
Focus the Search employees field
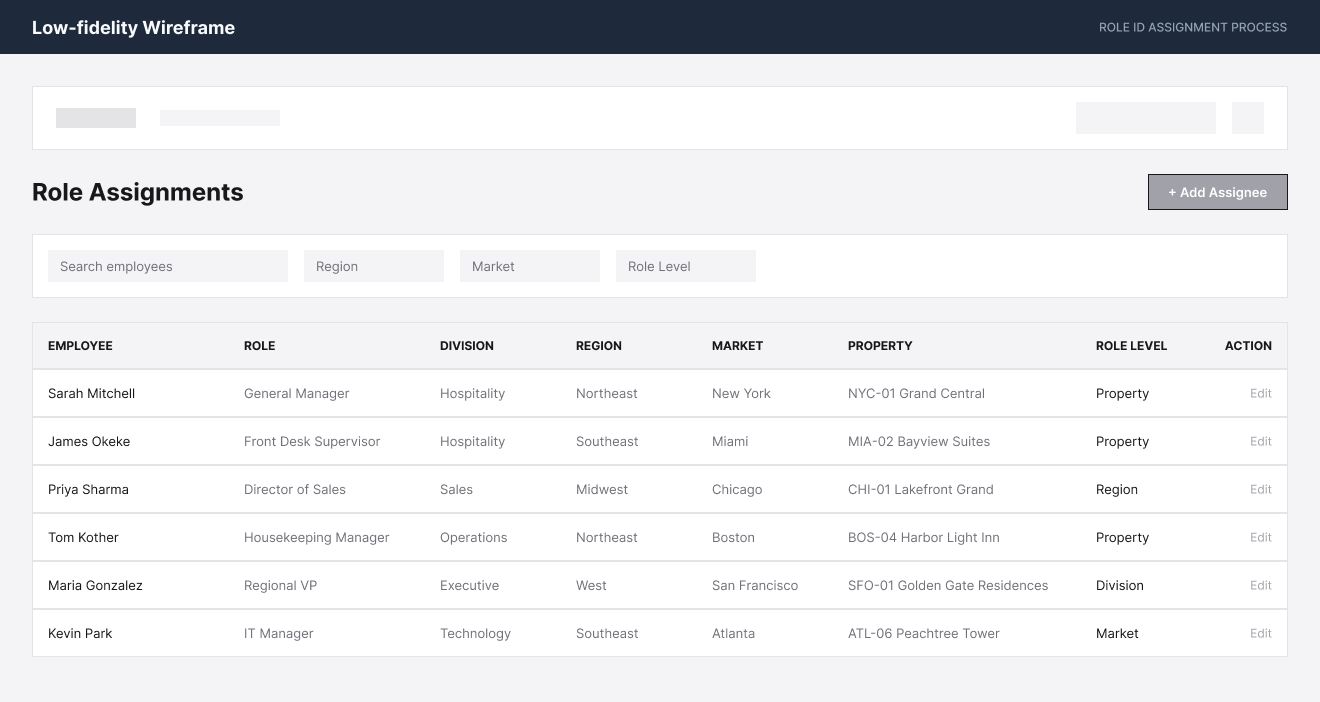click(168, 266)
